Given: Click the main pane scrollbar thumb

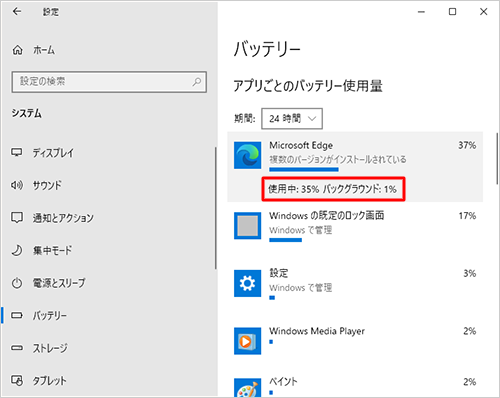Looking at the screenshot, I should tap(497, 158).
